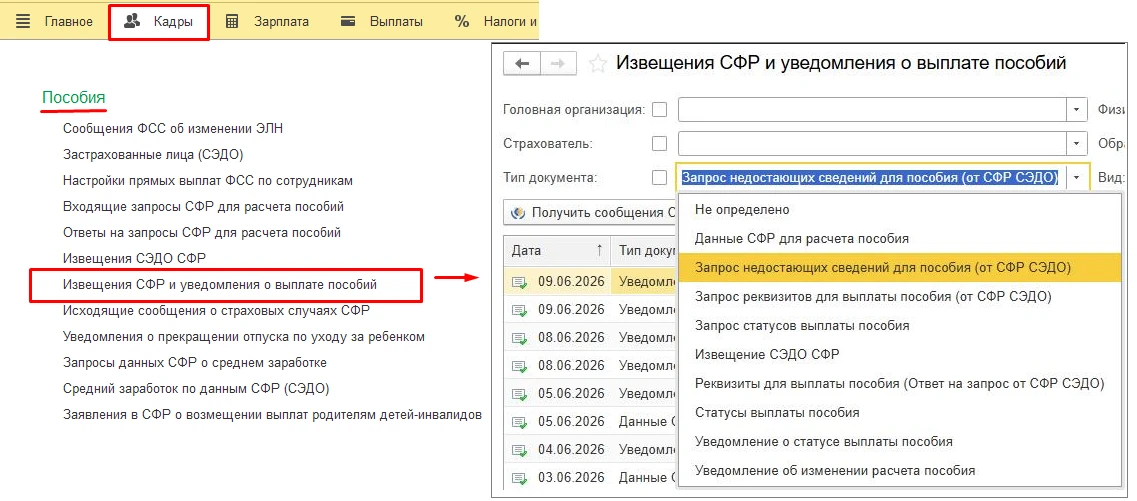Collapse the Тип документа dropdown arrow

click(x=1077, y=177)
